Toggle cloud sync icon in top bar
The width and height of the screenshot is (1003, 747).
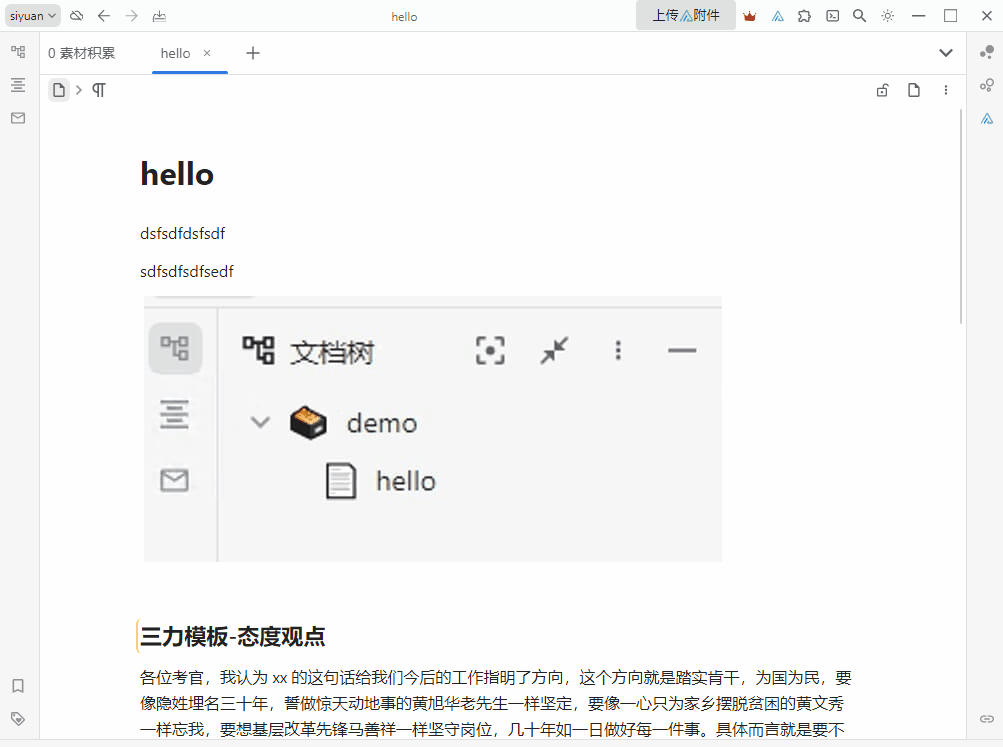click(76, 16)
